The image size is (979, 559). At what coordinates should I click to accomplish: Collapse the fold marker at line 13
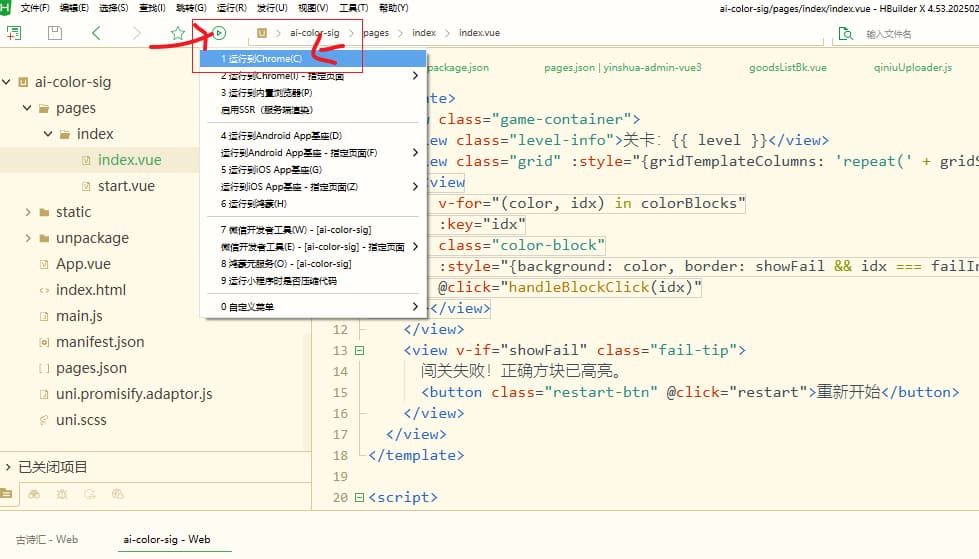tap(360, 350)
